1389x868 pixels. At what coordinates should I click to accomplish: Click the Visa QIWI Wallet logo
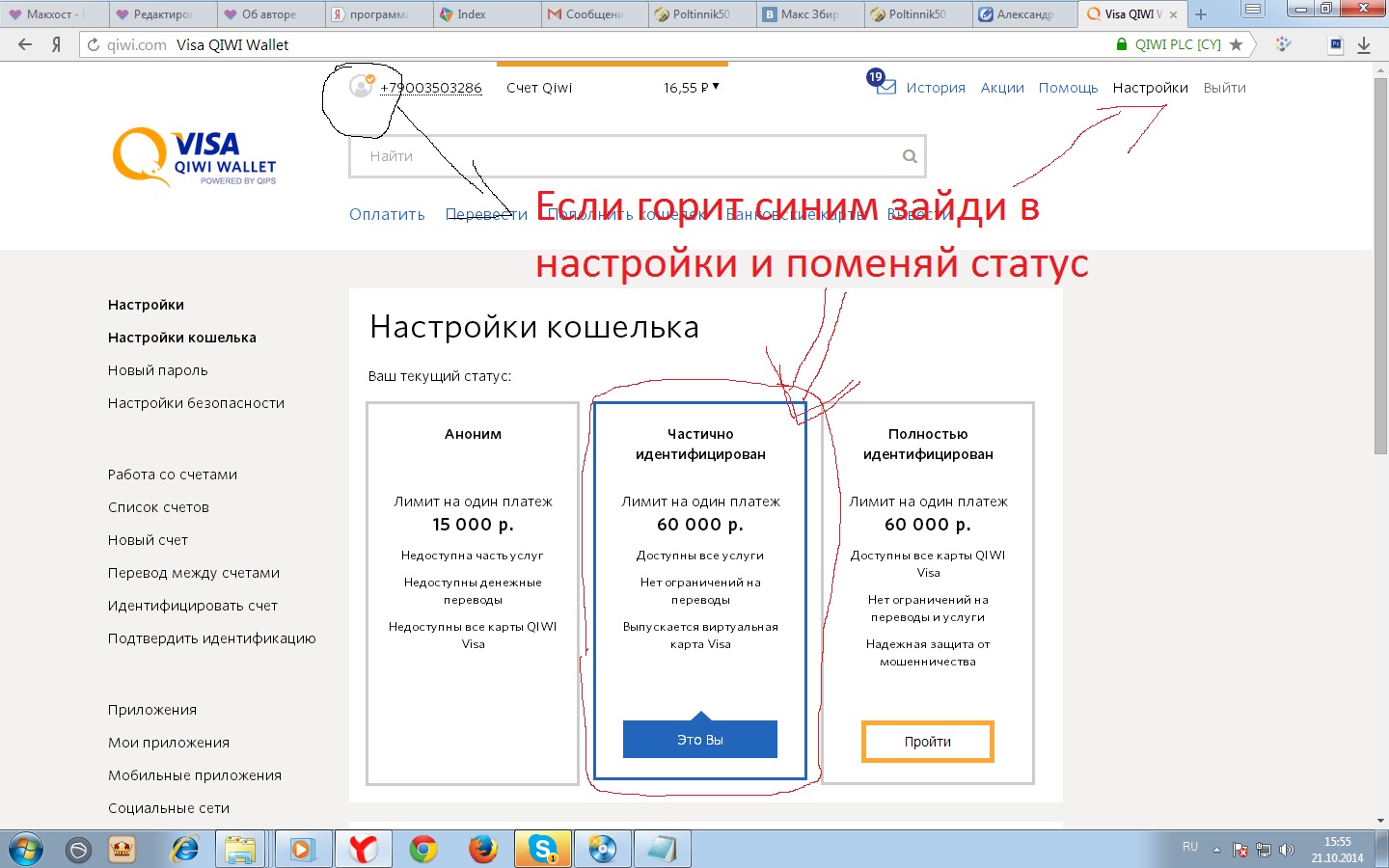196,157
